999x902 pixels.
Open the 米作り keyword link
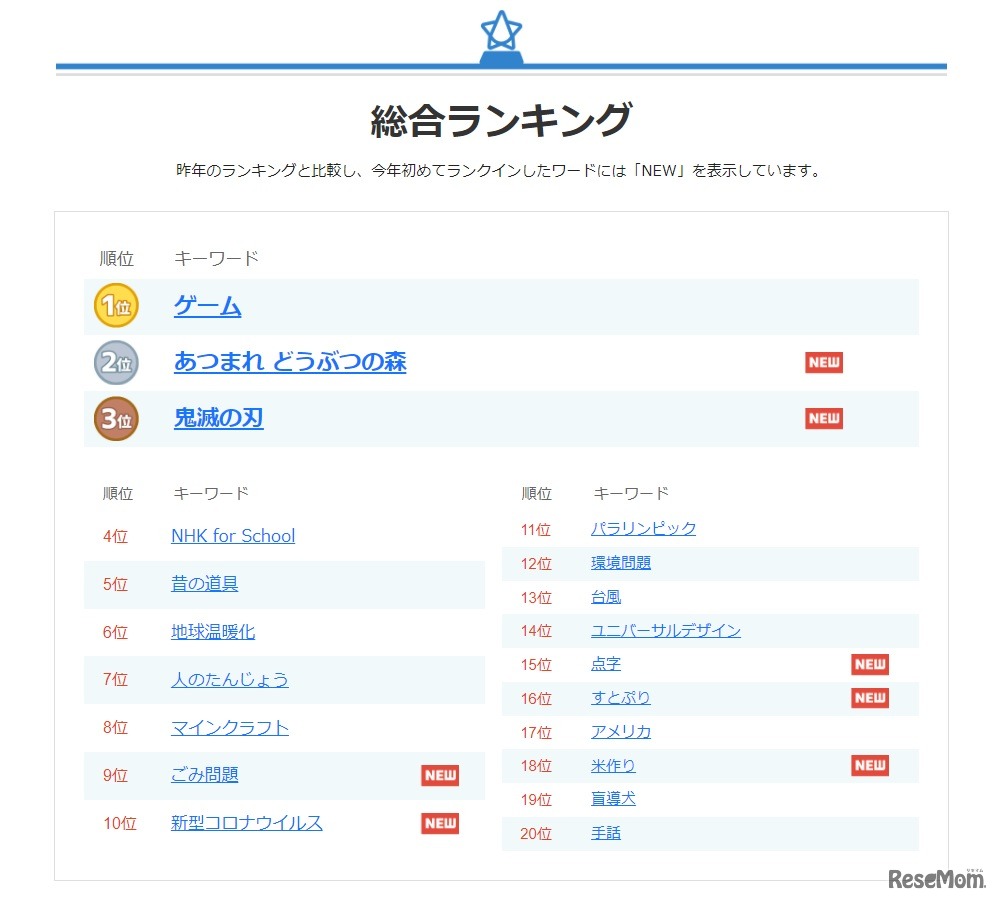pyautogui.click(x=613, y=766)
